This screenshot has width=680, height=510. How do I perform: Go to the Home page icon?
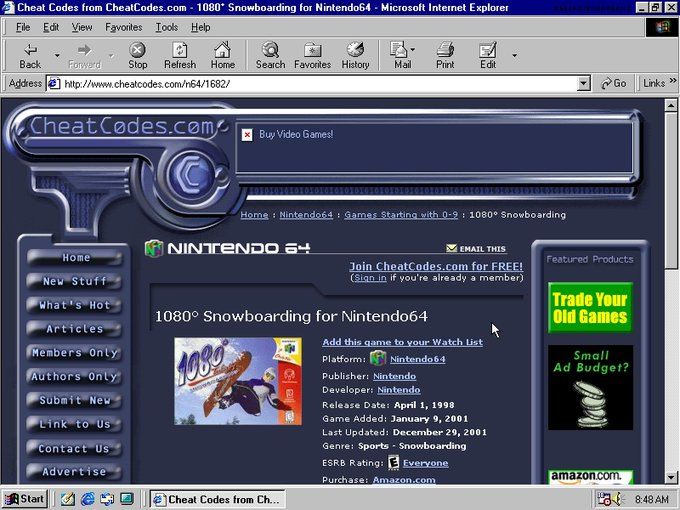pyautogui.click(x=222, y=50)
